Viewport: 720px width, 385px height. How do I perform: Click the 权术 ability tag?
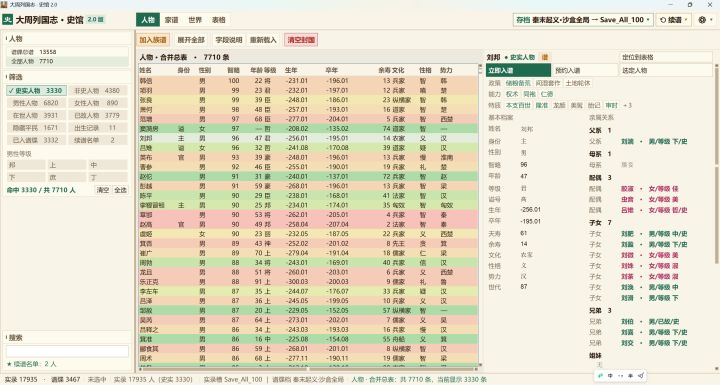512,94
